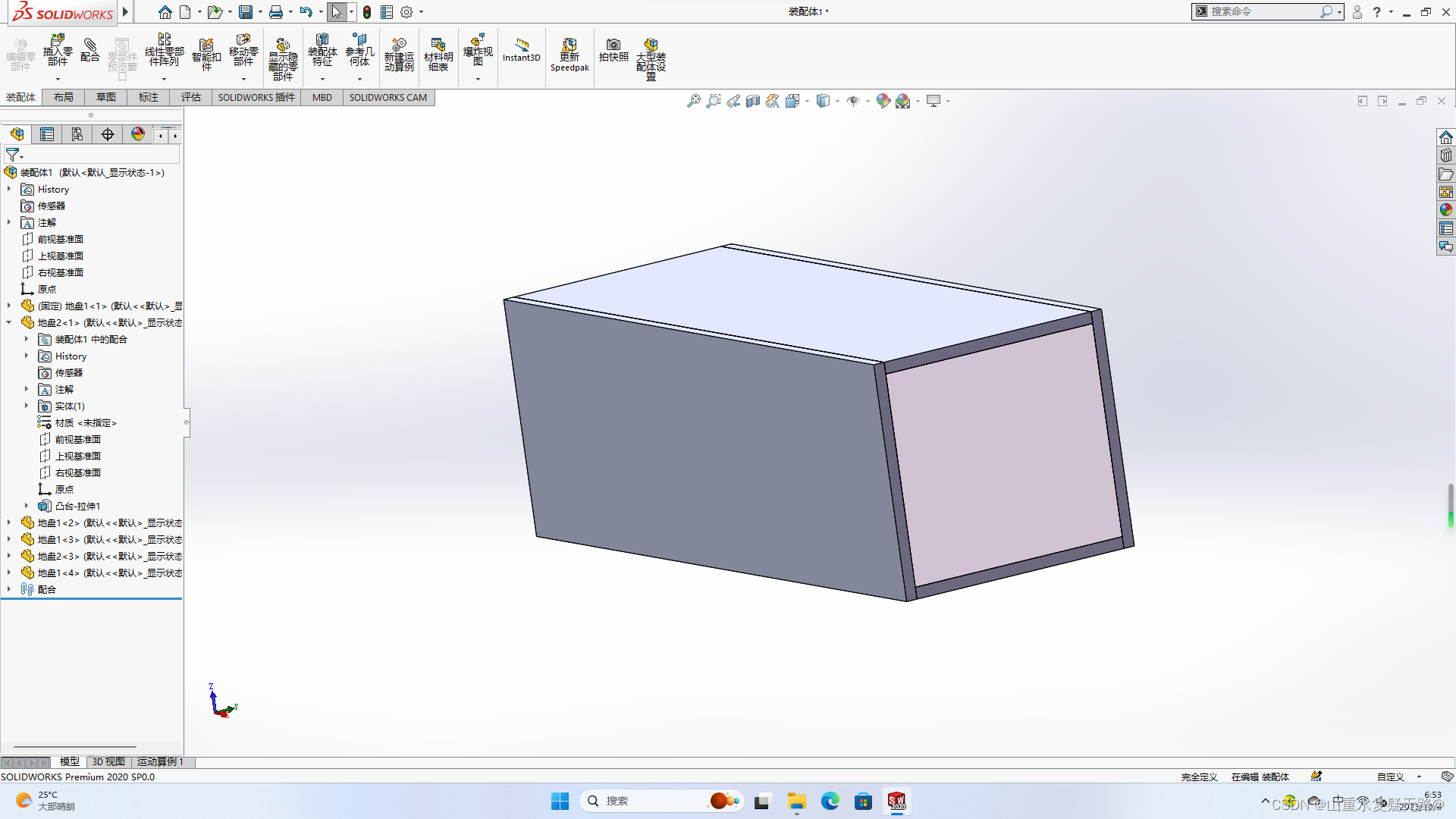Open the Appearances color ball pane

[x=1445, y=209]
